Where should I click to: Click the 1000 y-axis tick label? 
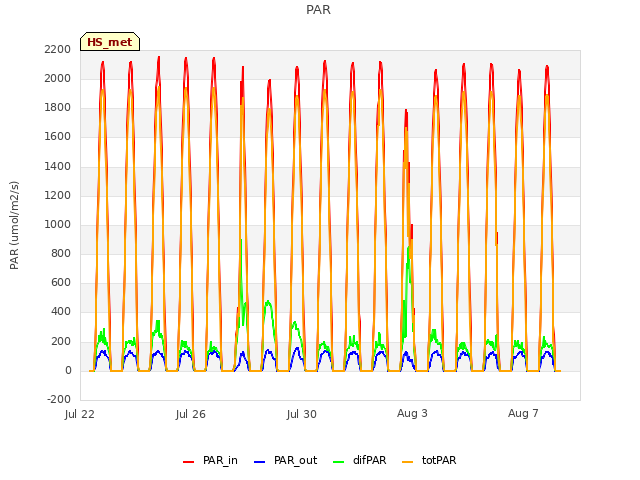58,224
